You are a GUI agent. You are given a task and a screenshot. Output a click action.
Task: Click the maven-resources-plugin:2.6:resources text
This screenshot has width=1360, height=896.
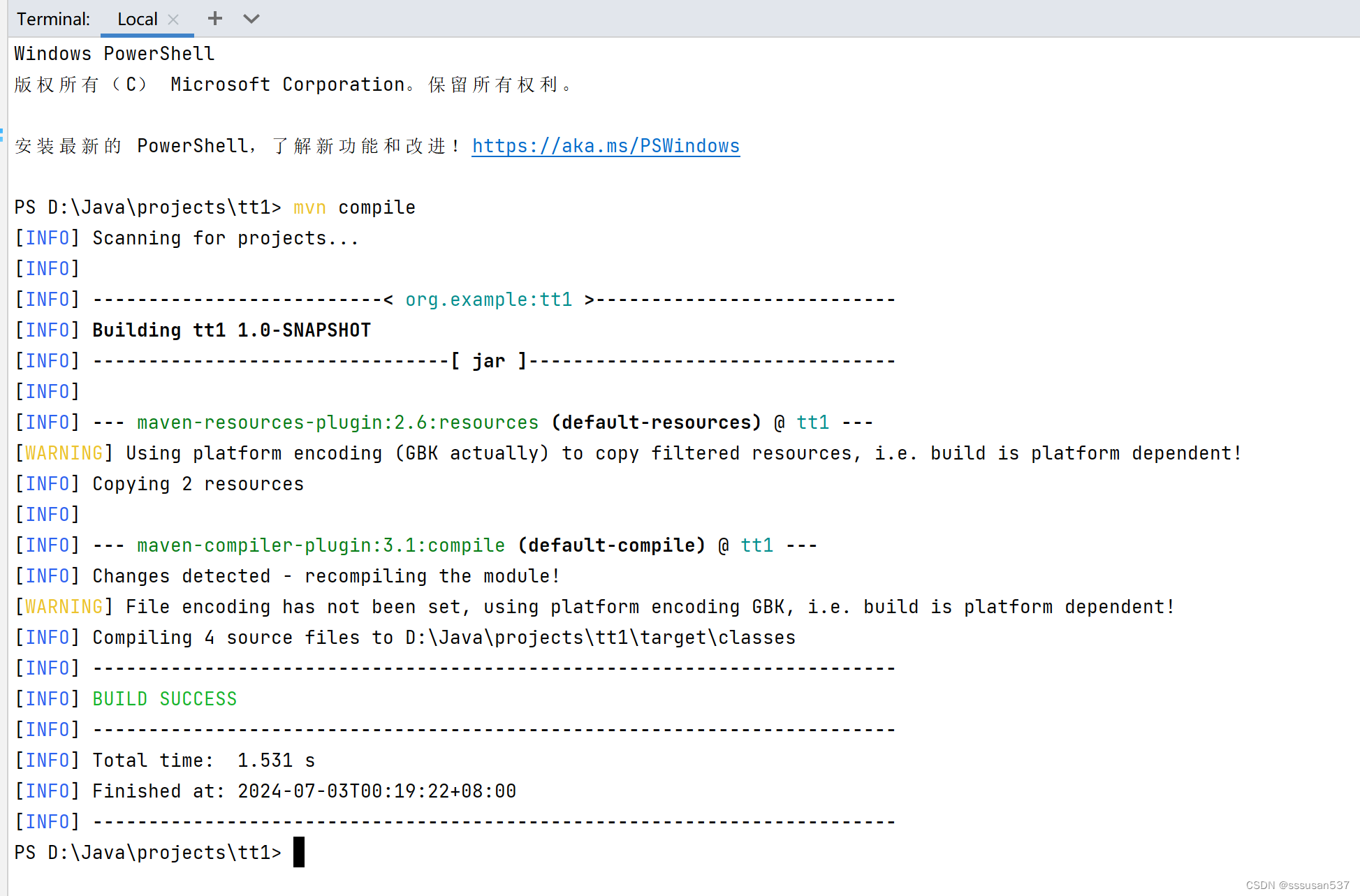click(337, 422)
